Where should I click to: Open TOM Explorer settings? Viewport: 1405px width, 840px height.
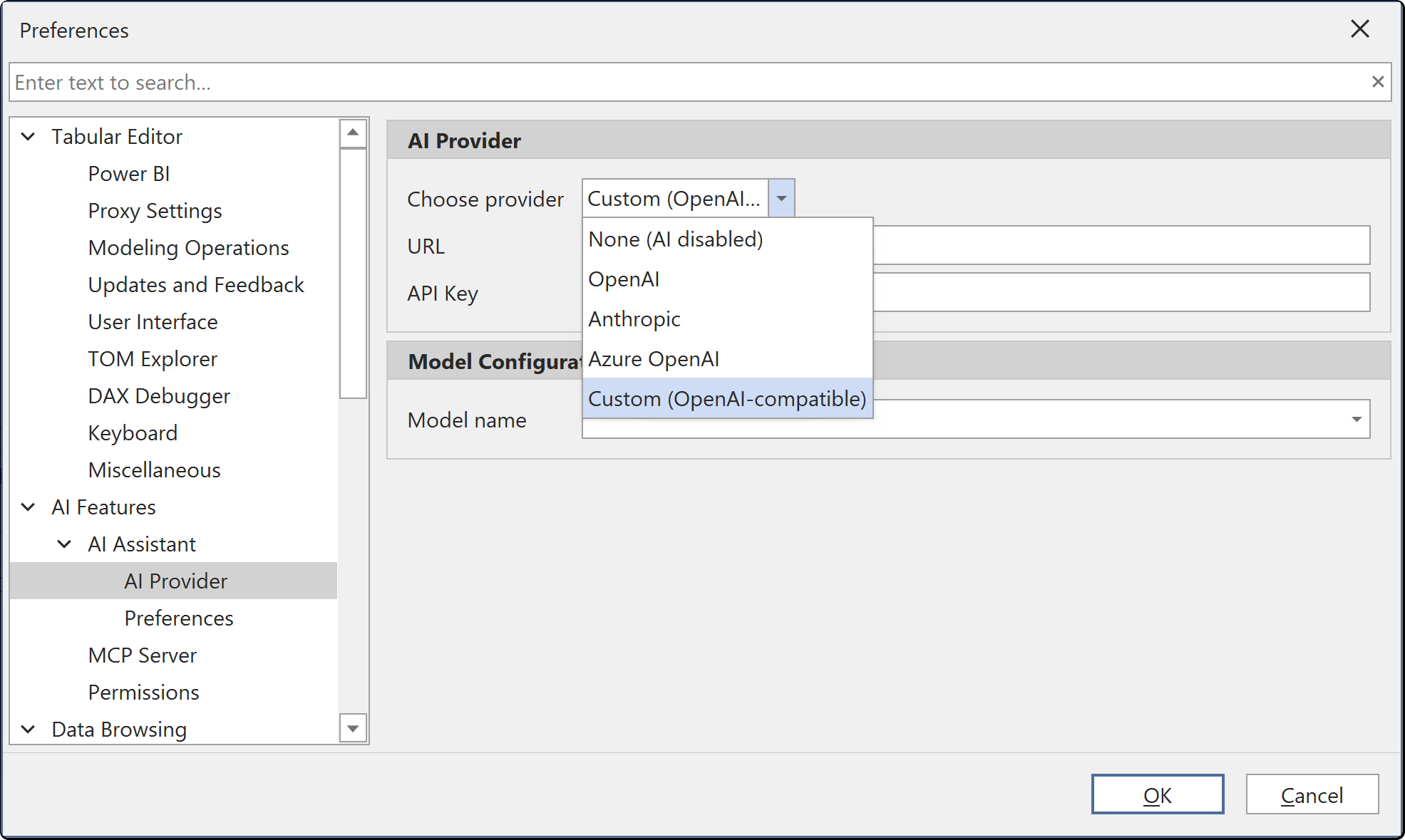(x=153, y=358)
